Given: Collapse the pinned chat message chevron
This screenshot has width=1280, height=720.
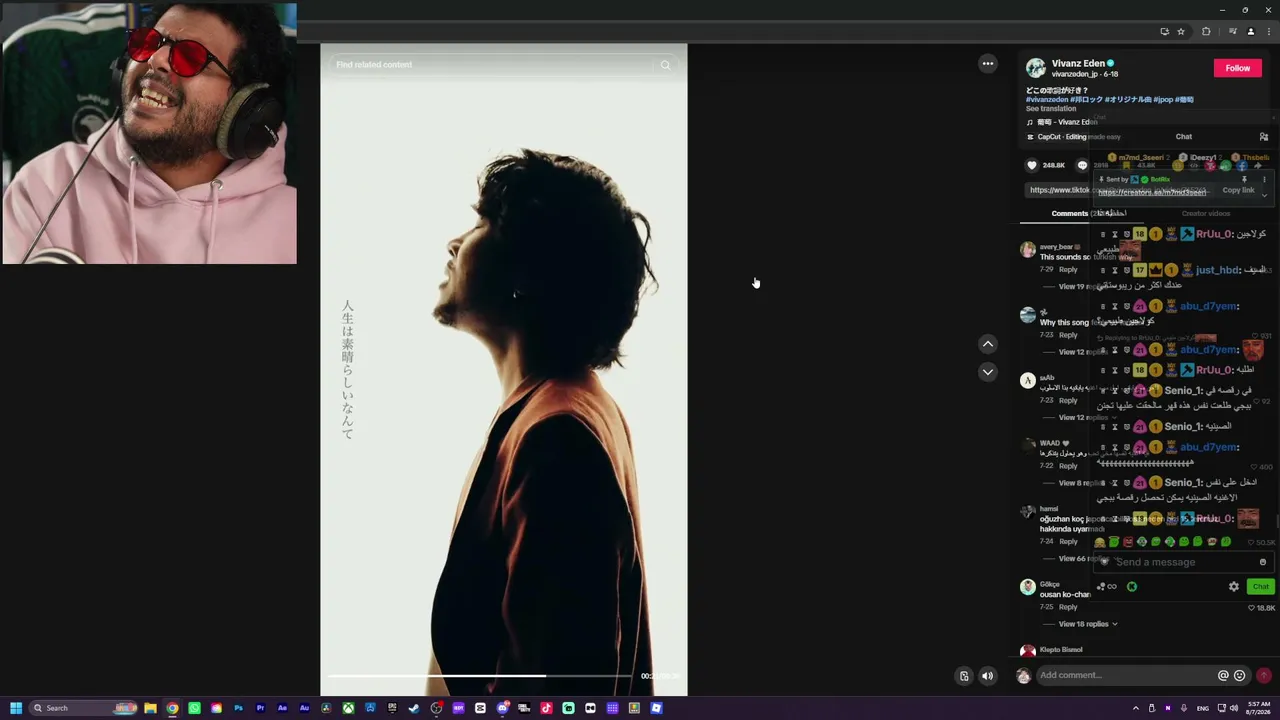Looking at the screenshot, I should point(1264,195).
